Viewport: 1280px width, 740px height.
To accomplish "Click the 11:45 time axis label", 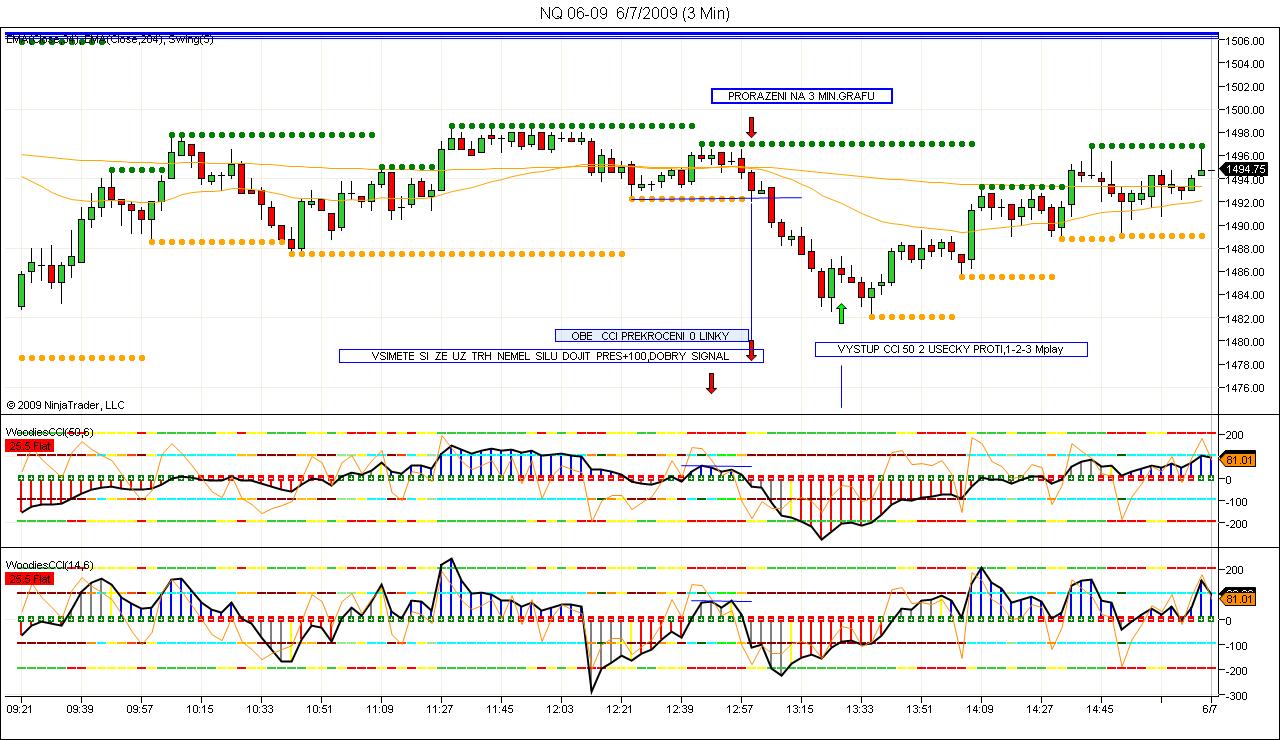I will point(500,709).
